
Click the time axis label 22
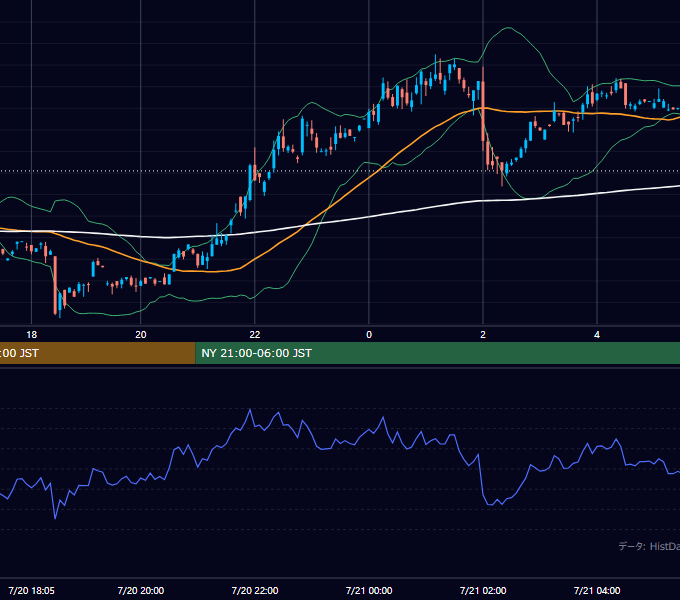pyautogui.click(x=255, y=335)
